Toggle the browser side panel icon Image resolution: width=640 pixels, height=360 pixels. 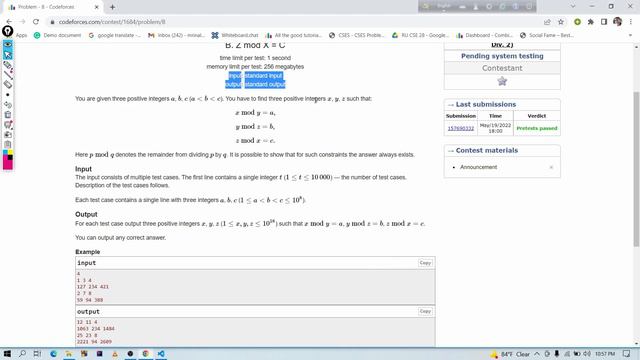click(604, 22)
